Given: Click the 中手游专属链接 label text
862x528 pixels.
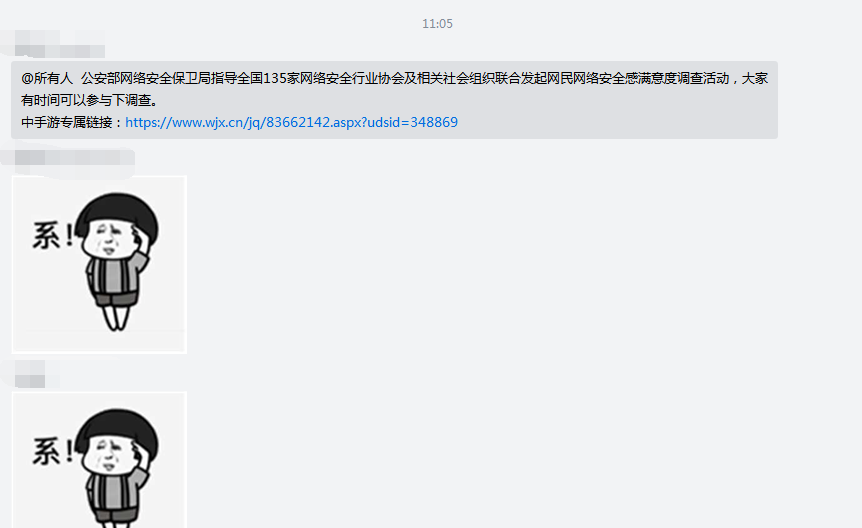Looking at the screenshot, I should (x=67, y=122).
